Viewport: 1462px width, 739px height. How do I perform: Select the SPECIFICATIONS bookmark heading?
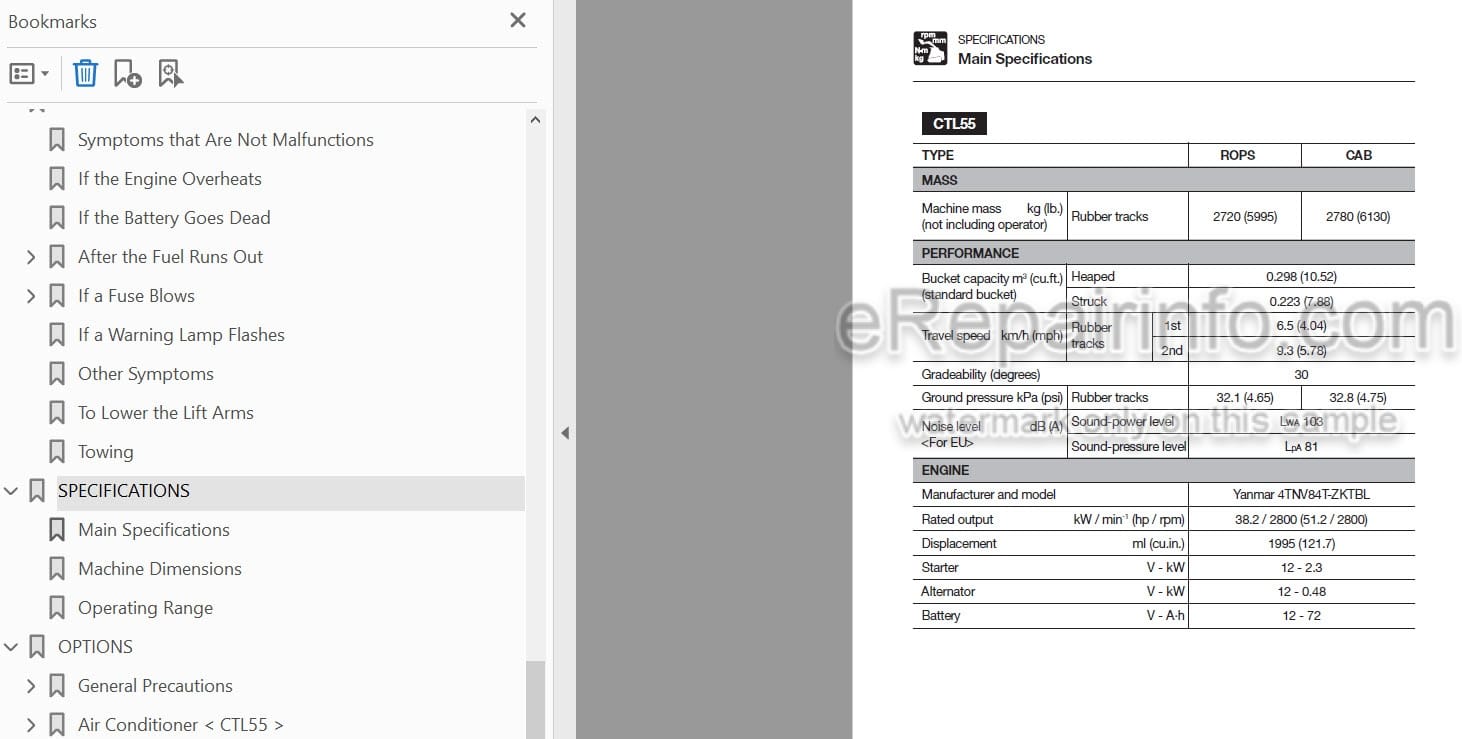point(124,491)
